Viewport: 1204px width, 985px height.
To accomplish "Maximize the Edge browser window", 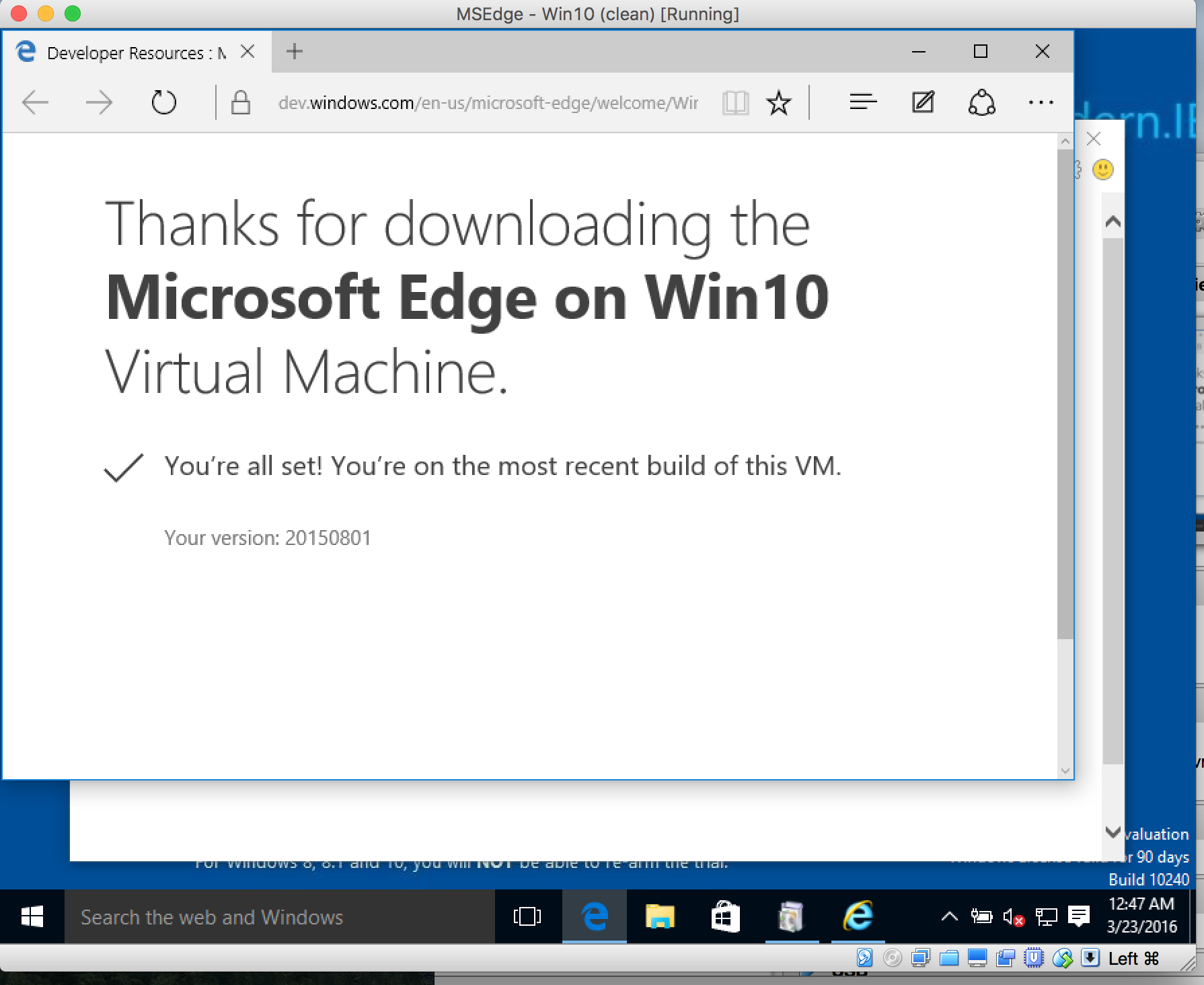I will click(x=981, y=52).
